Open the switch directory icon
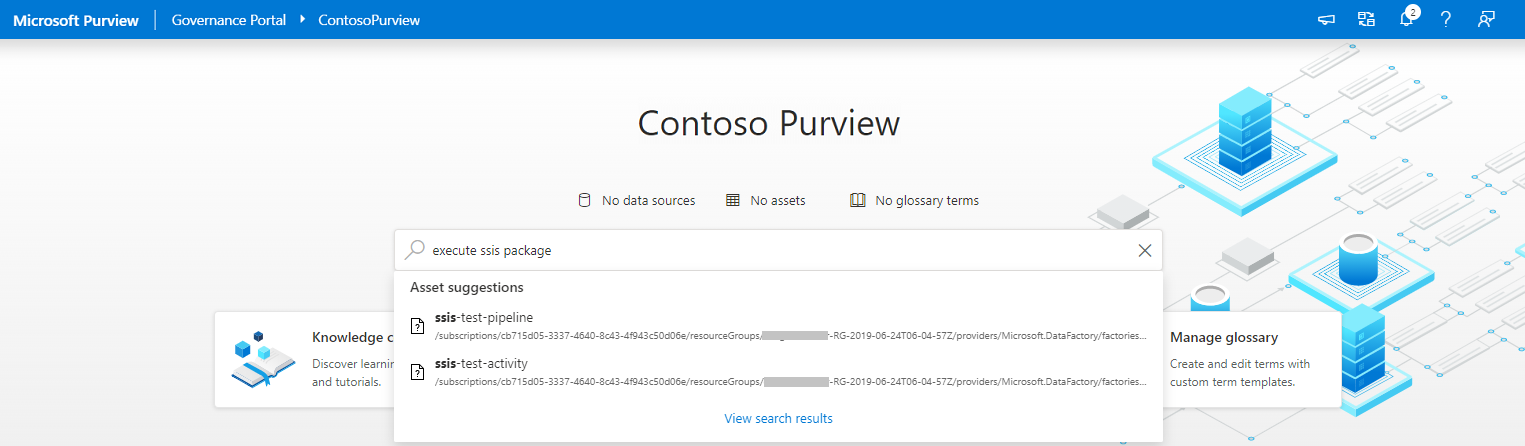The width and height of the screenshot is (1525, 446). [1366, 20]
